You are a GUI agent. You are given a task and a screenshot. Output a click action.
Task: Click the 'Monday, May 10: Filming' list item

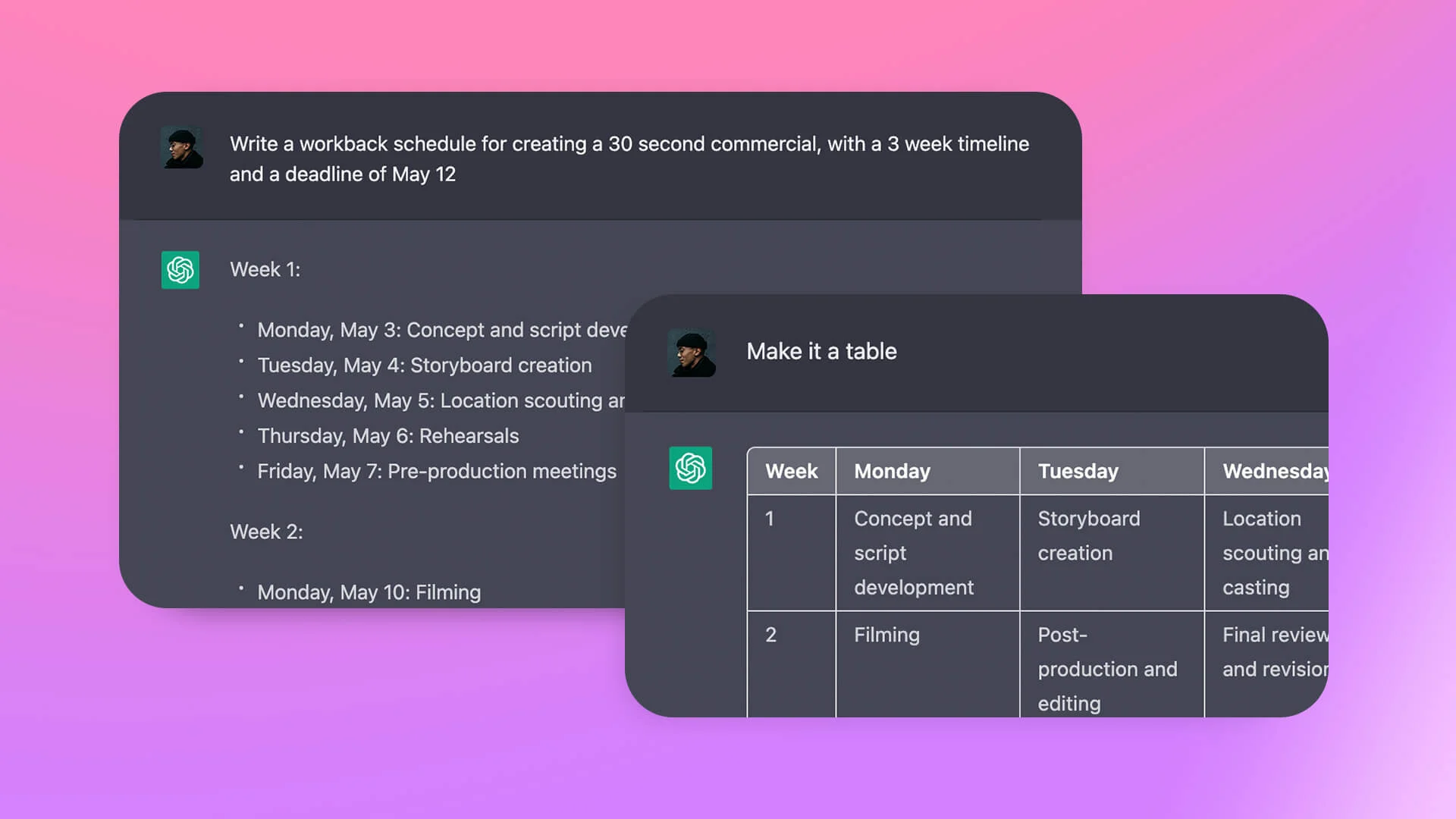(369, 592)
